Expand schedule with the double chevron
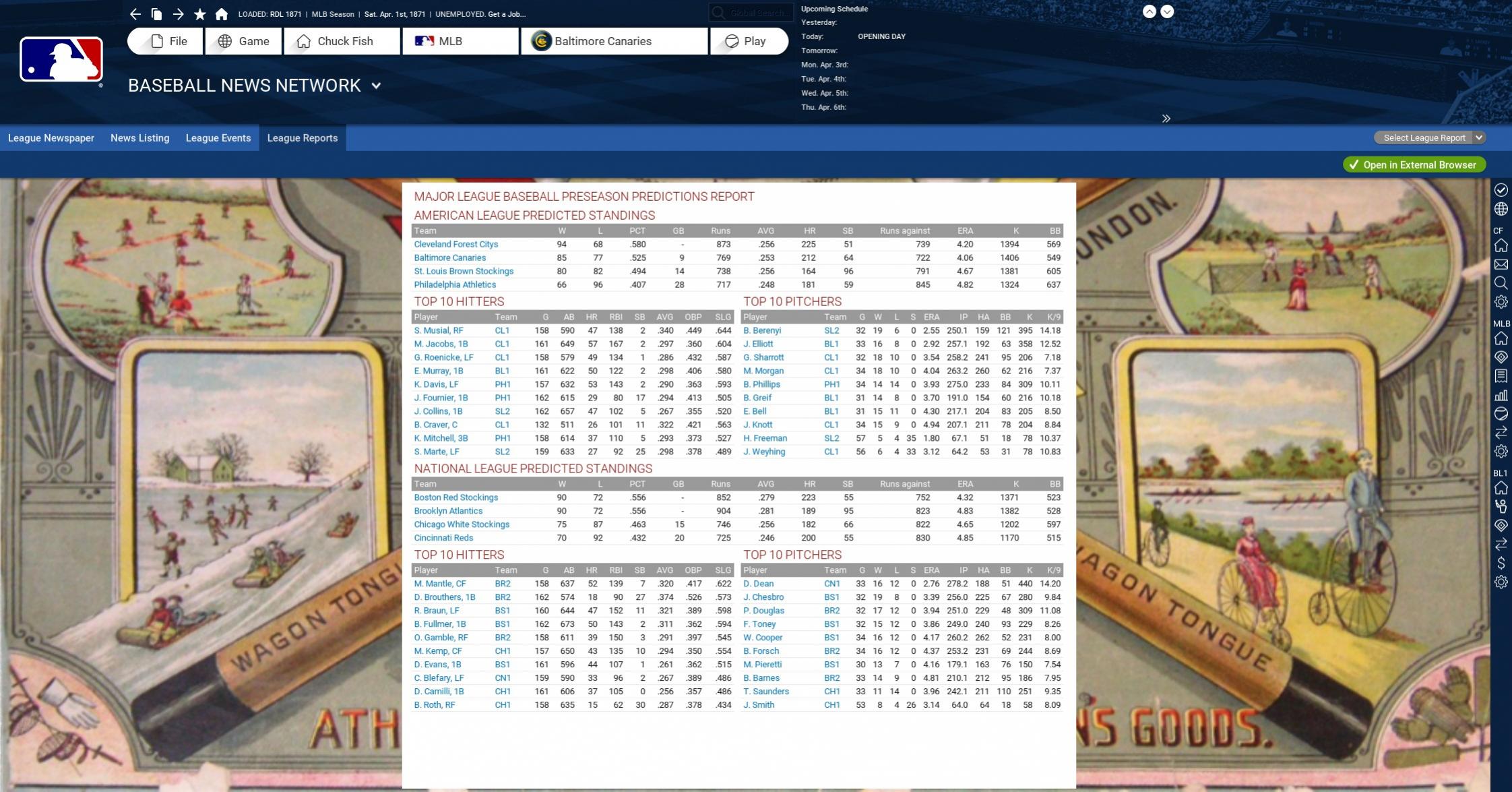Image resolution: width=1512 pixels, height=792 pixels. coord(1166,119)
